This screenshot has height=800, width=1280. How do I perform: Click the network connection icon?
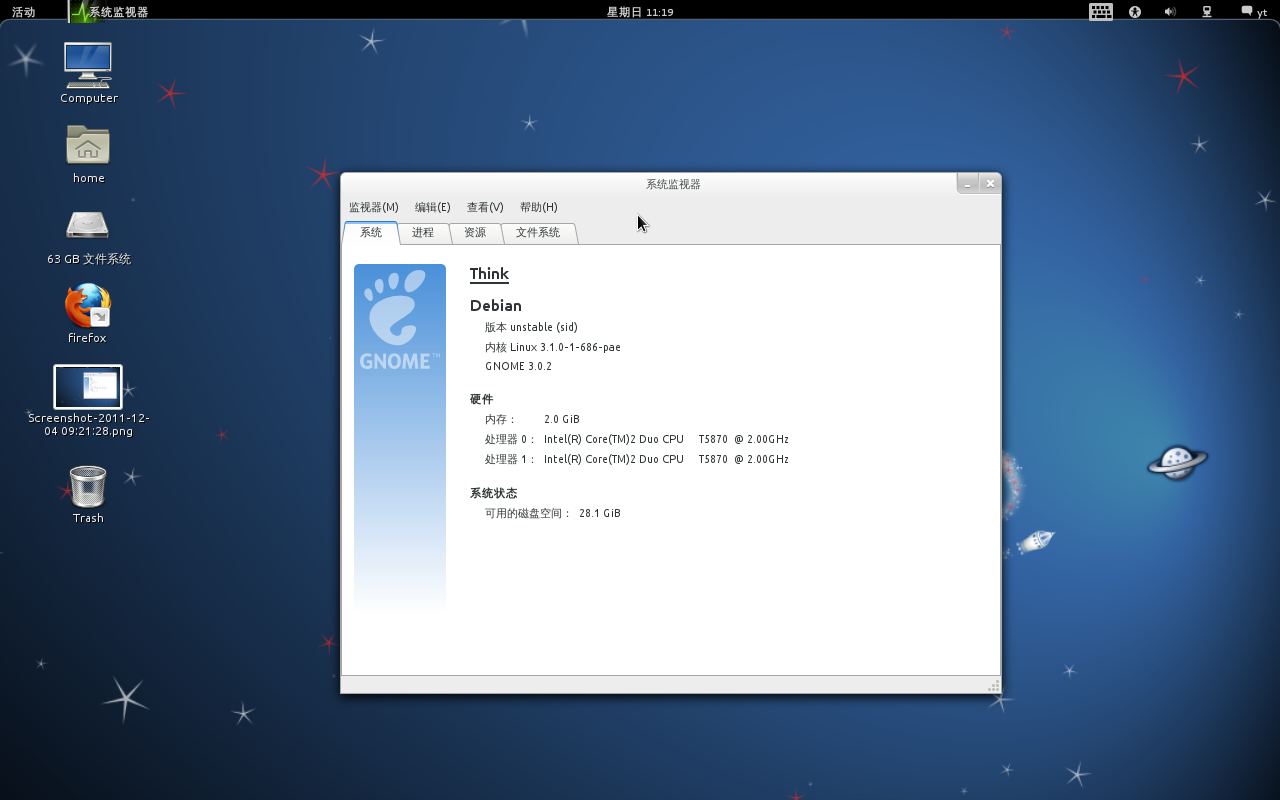[1207, 12]
